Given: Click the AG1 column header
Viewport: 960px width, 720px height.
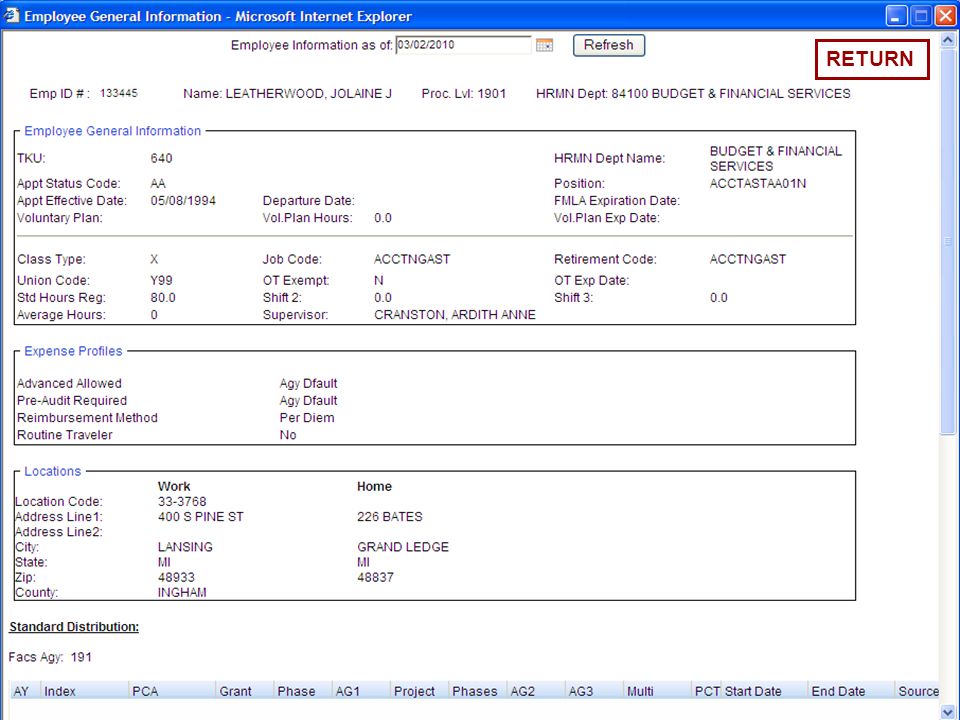Looking at the screenshot, I should pyautogui.click(x=361, y=691).
